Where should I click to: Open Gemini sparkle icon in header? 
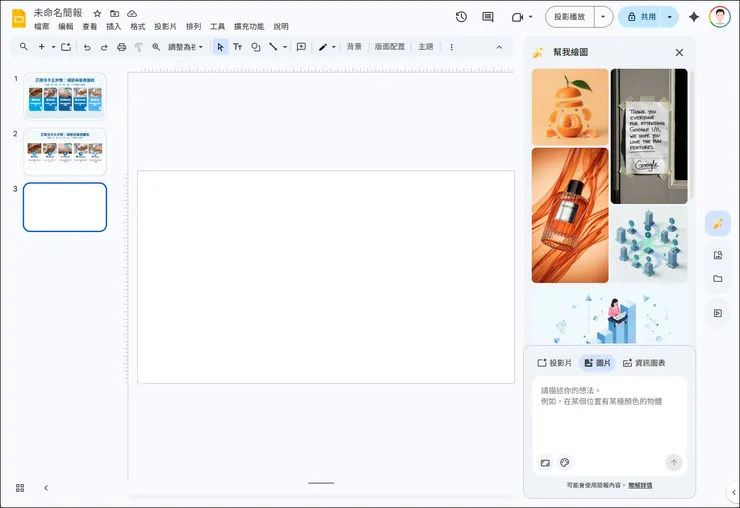(694, 17)
